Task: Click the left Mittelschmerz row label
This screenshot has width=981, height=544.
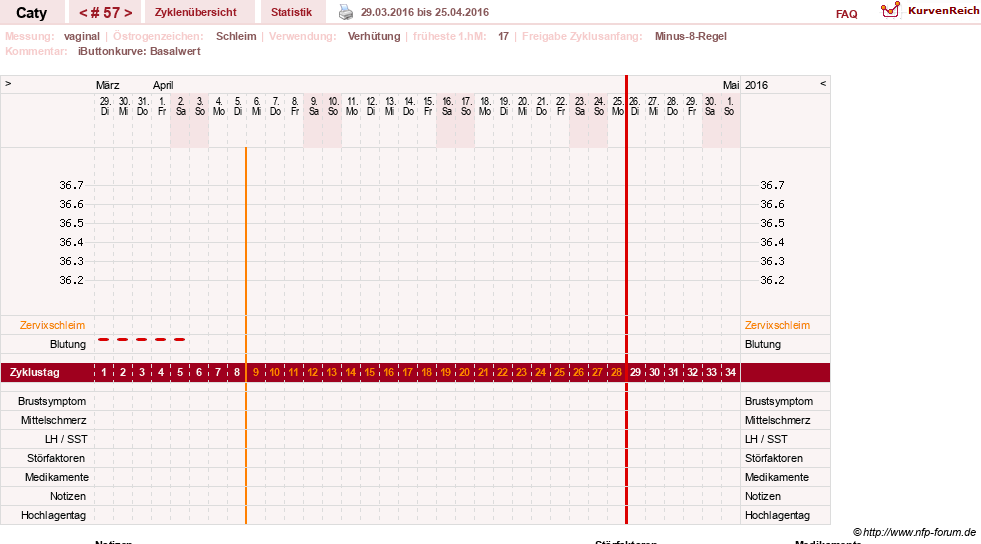Action: click(x=54, y=420)
